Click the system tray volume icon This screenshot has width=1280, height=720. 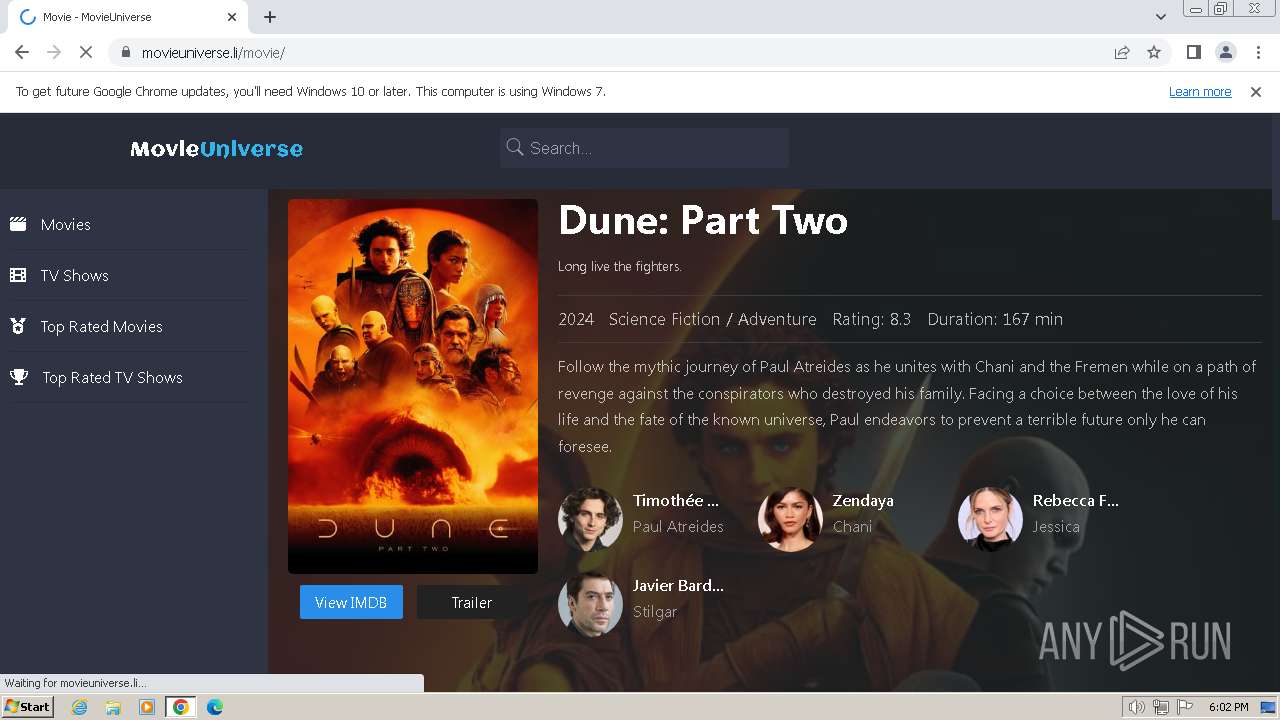1137,707
